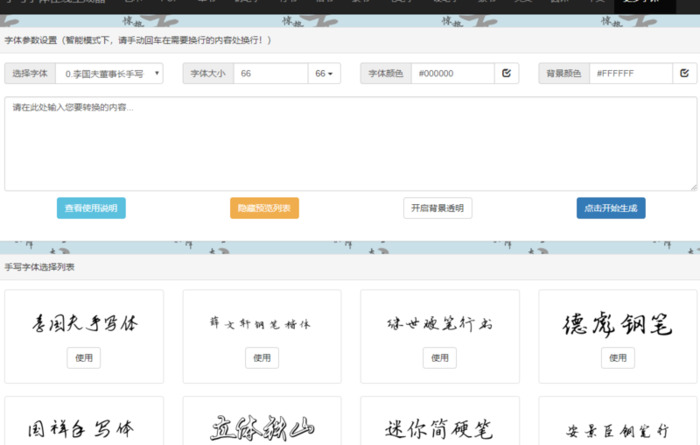700x445 pixels.
Task: Open the background color picker icon
Action: coord(684,74)
